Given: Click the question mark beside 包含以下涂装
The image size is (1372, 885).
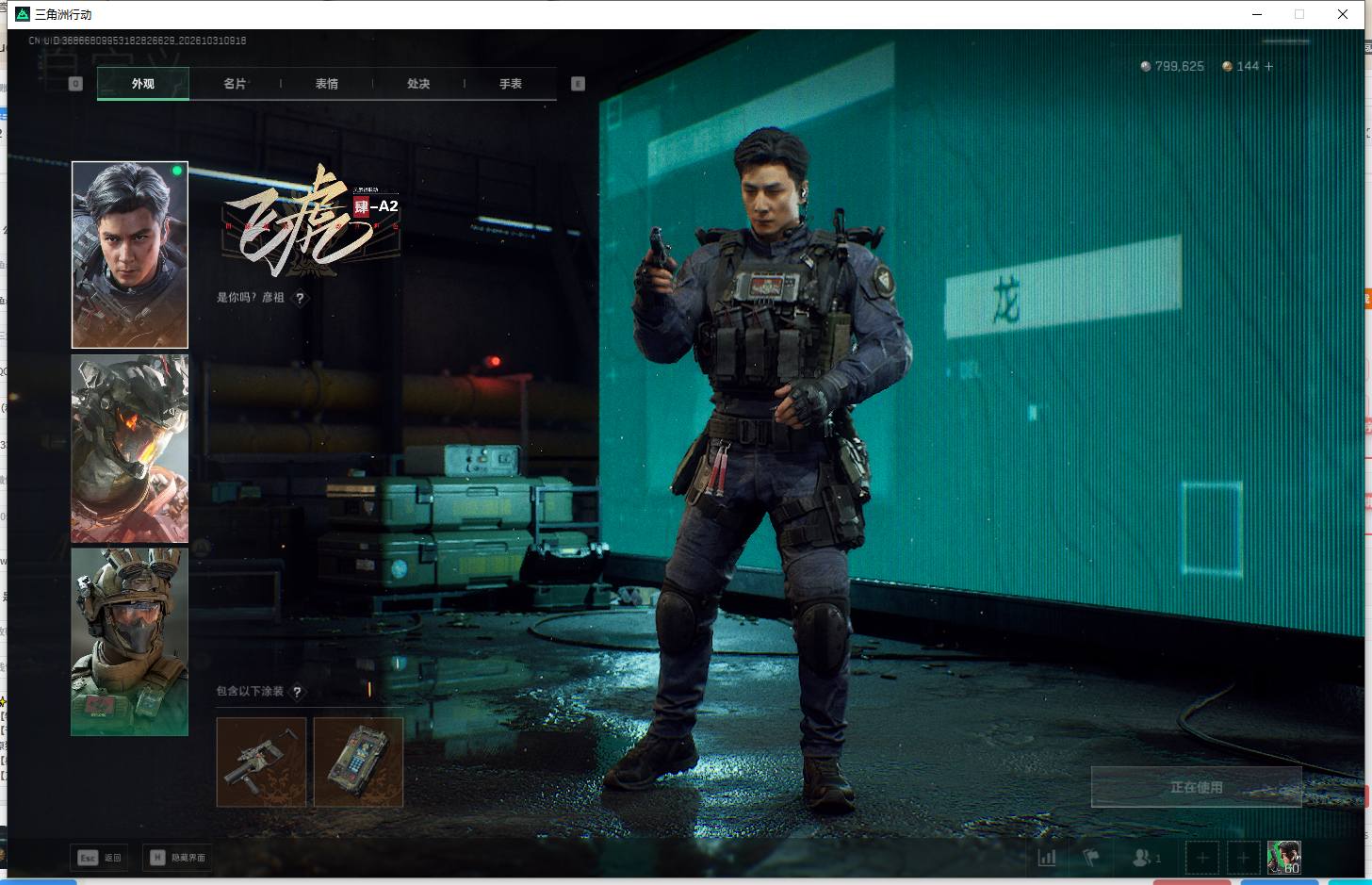Looking at the screenshot, I should coord(298,692).
